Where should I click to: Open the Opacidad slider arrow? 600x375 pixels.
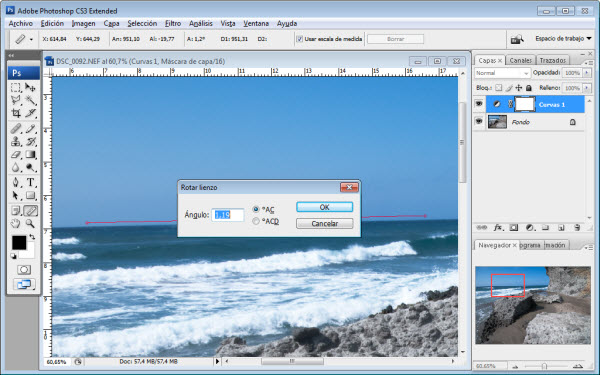587,73
